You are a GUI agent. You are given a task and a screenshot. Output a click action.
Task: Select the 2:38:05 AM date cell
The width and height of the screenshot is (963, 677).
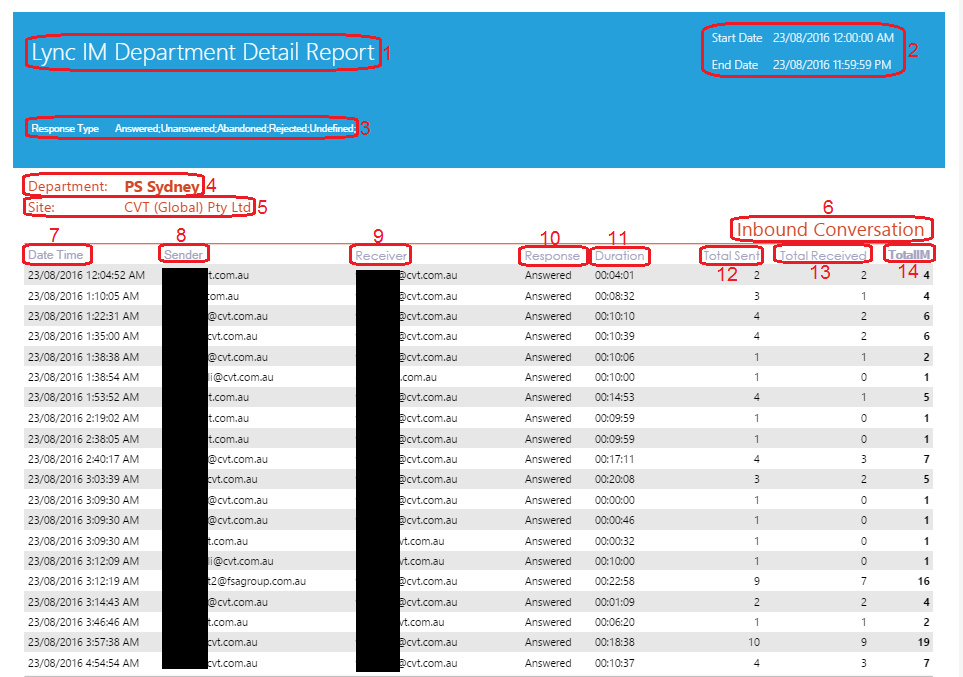(x=84, y=439)
